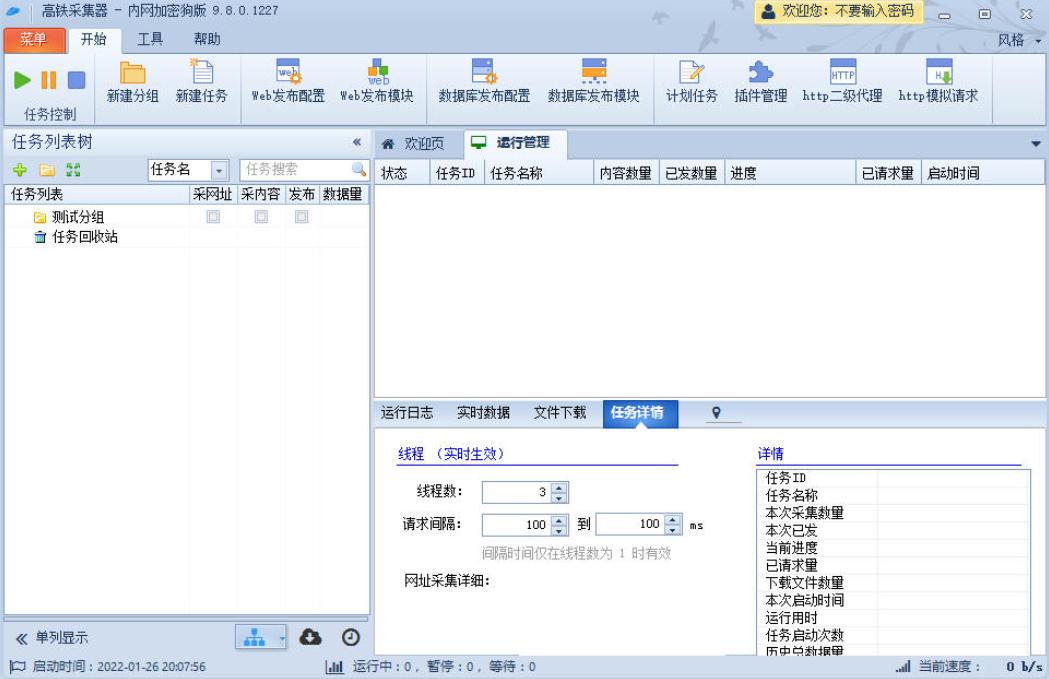Open 计划任务 scheduler
Screen dimensions: 1049x679
pyautogui.click(x=692, y=82)
